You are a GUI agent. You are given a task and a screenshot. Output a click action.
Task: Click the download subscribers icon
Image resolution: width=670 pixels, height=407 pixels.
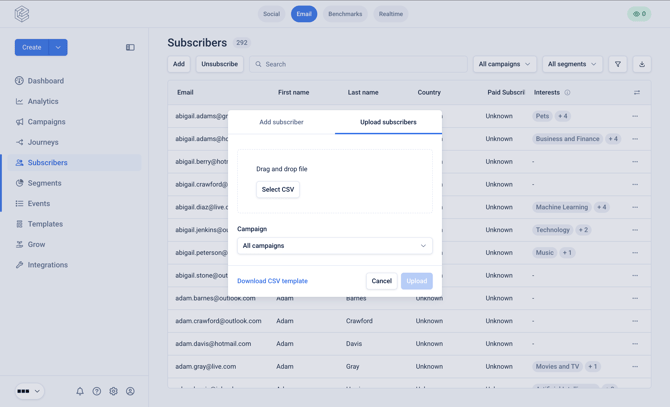click(x=642, y=64)
